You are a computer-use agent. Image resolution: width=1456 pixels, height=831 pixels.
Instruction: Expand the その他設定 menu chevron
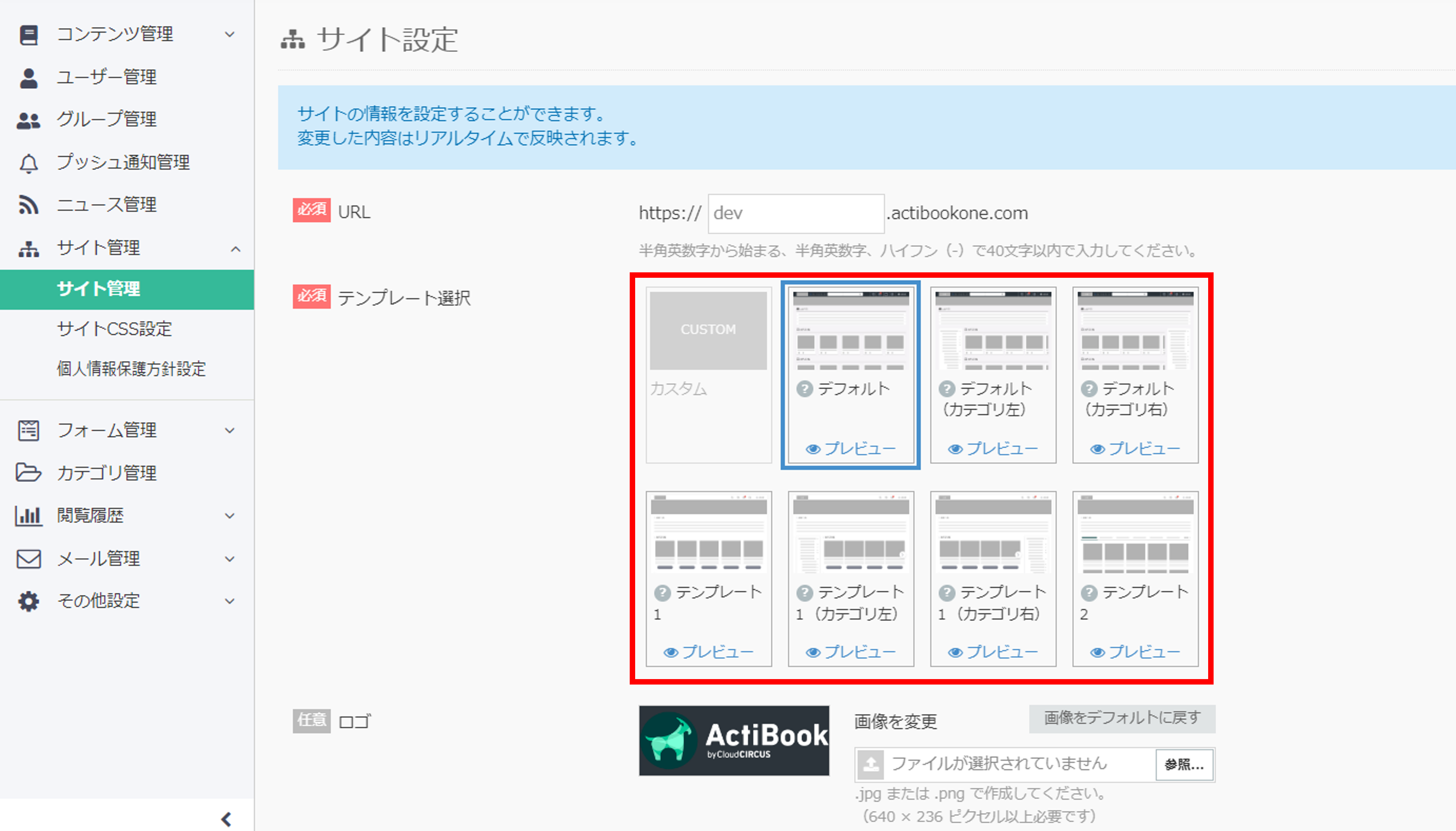pyautogui.click(x=230, y=601)
